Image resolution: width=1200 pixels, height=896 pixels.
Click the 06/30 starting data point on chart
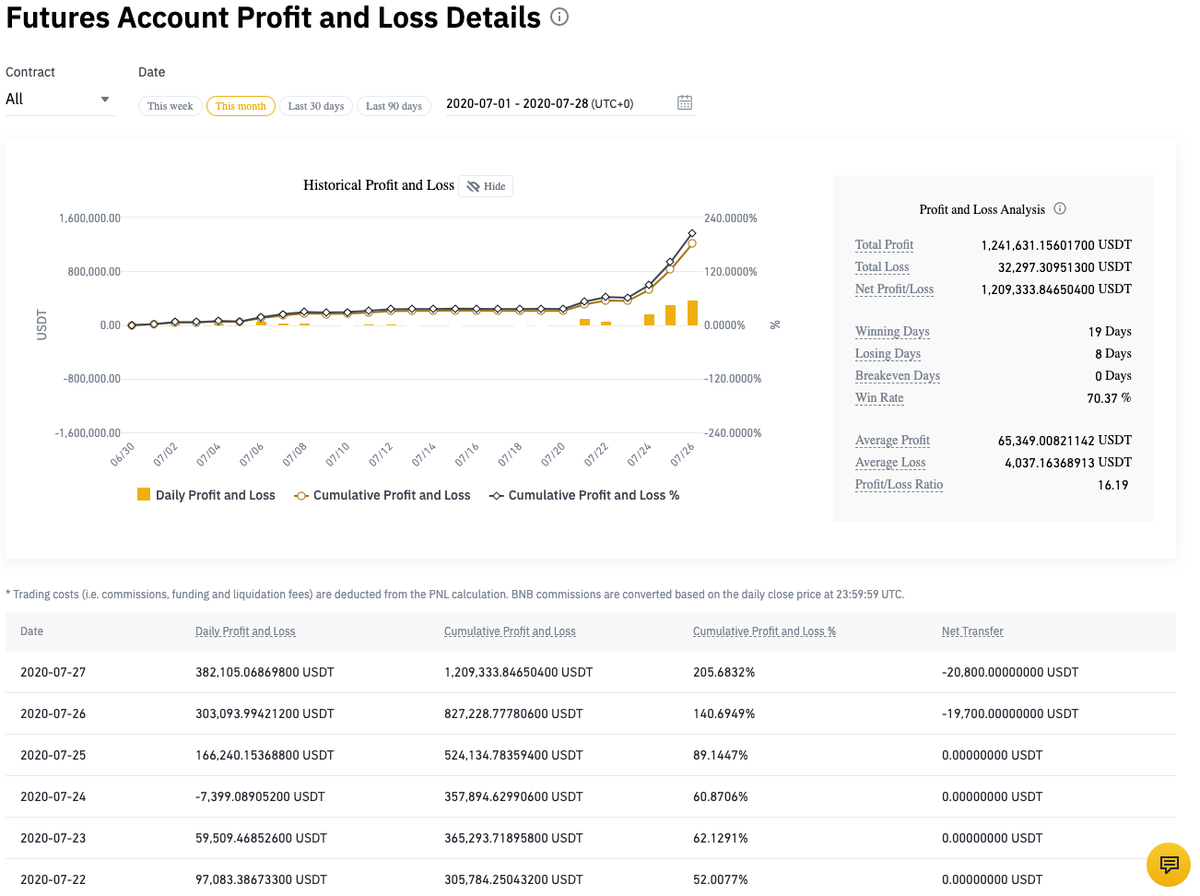click(131, 325)
